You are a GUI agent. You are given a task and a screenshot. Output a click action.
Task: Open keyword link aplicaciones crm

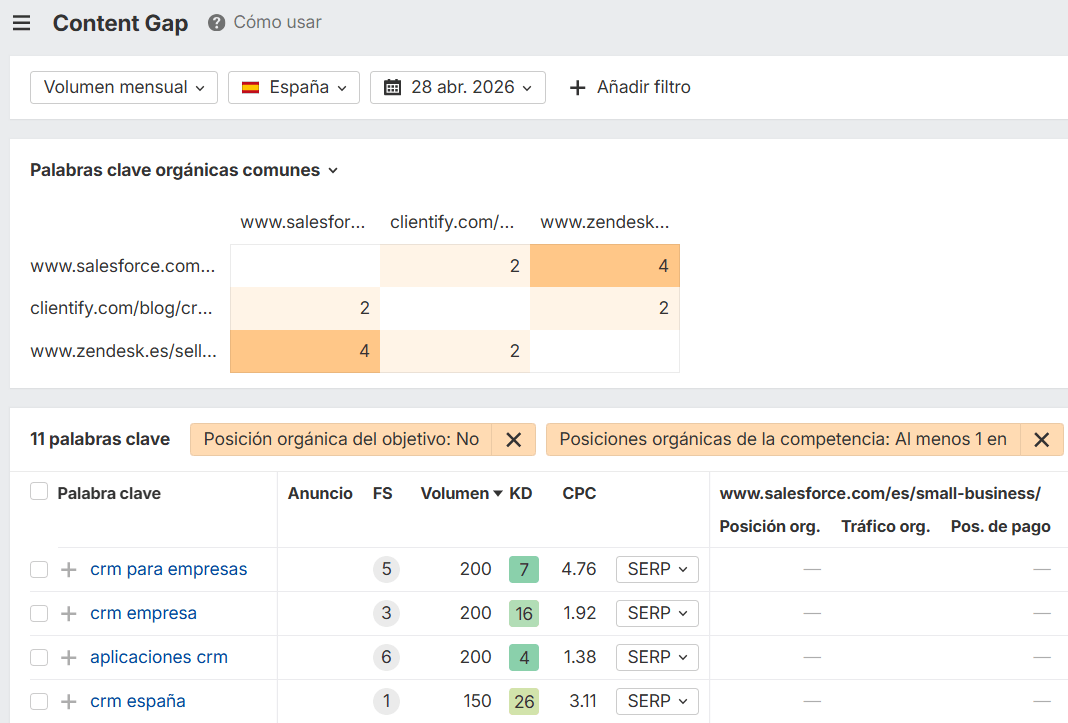click(x=159, y=657)
